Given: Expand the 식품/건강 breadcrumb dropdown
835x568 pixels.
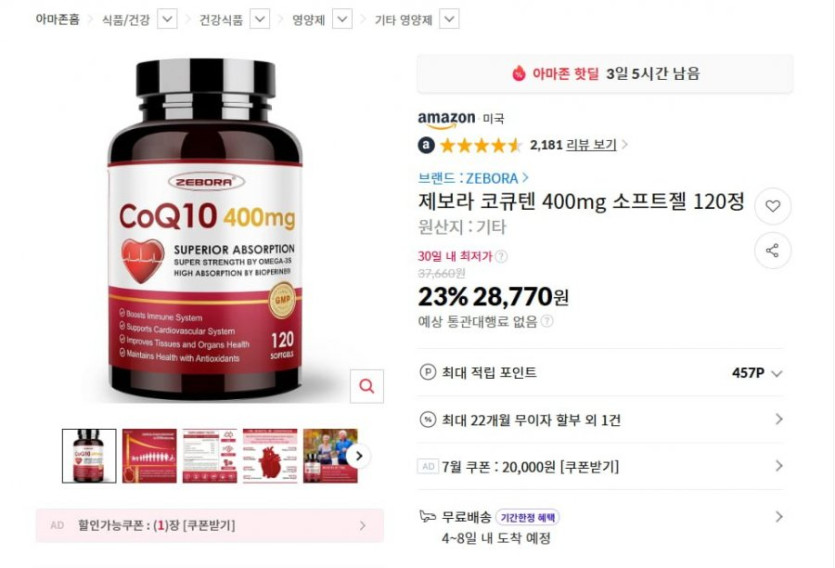Looking at the screenshot, I should [167, 20].
